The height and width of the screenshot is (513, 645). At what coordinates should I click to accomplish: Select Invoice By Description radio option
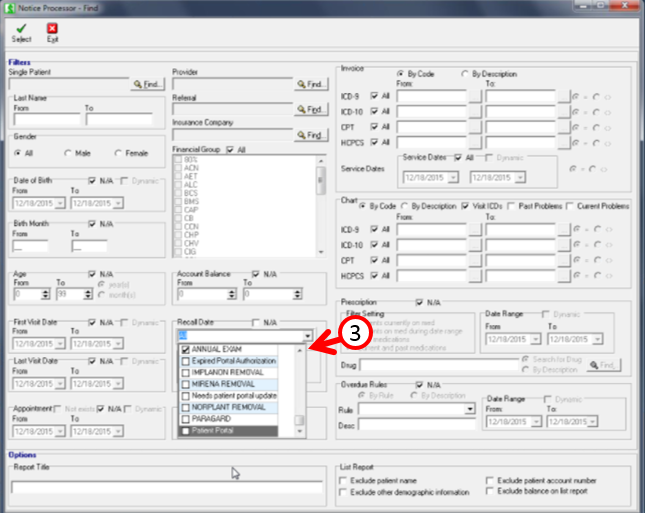tap(464, 73)
